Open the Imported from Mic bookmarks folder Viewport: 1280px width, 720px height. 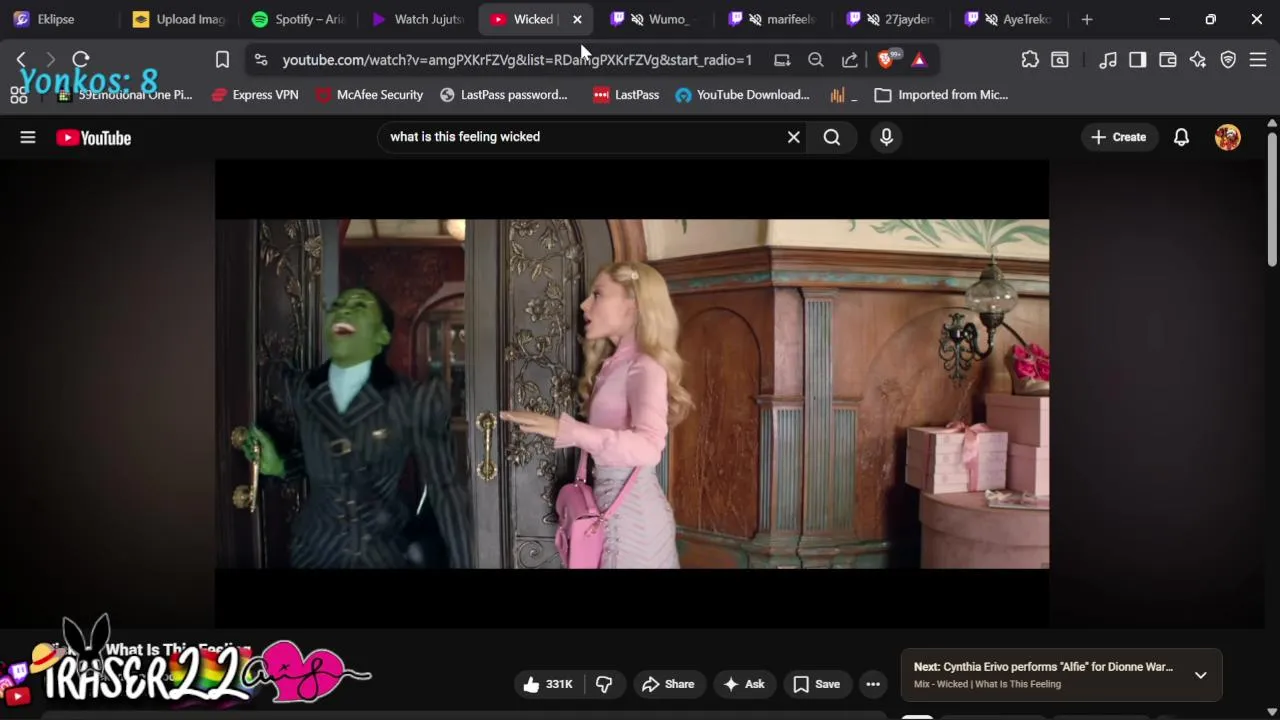tap(941, 95)
